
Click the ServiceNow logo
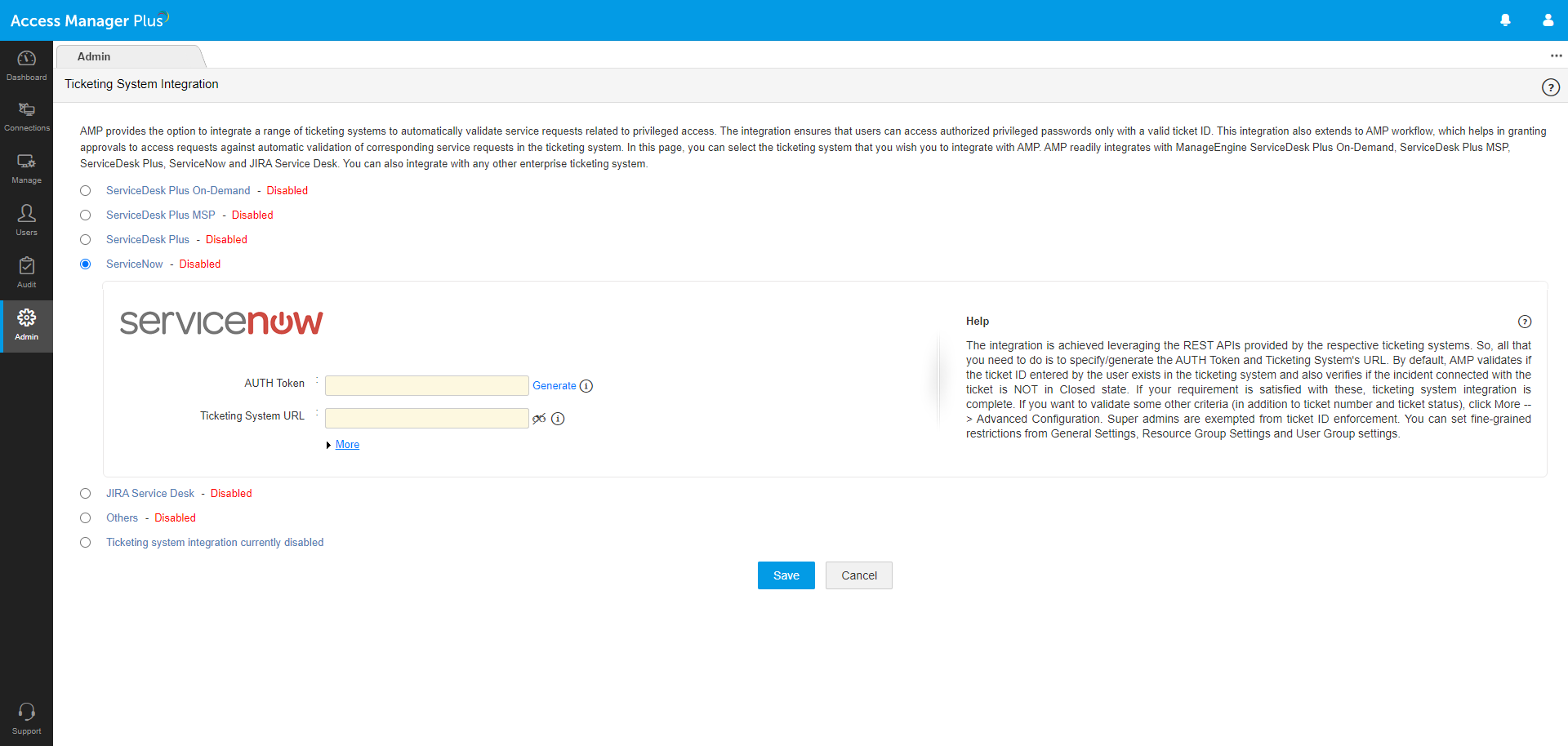(x=221, y=322)
